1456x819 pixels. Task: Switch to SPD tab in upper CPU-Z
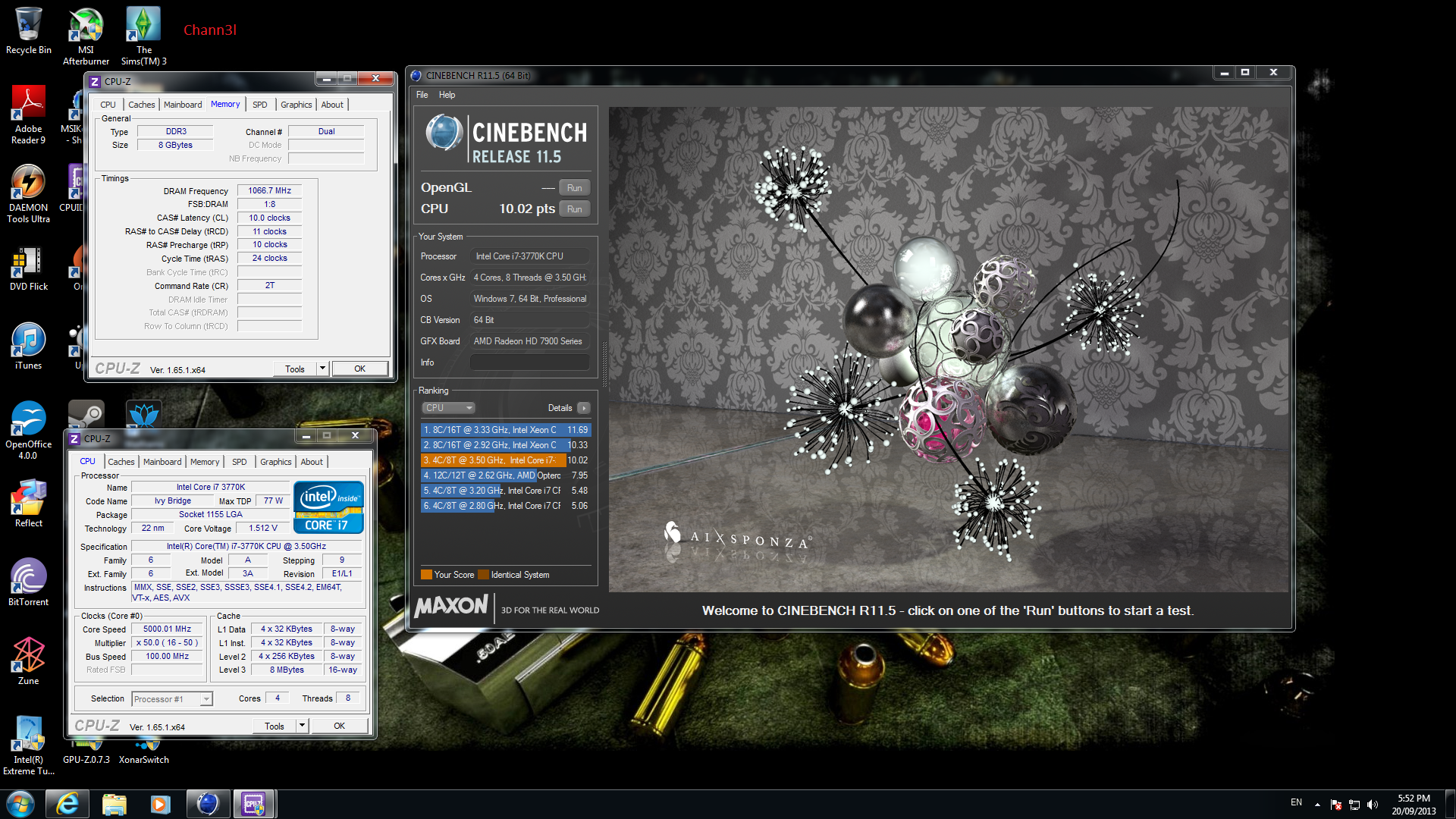point(260,105)
